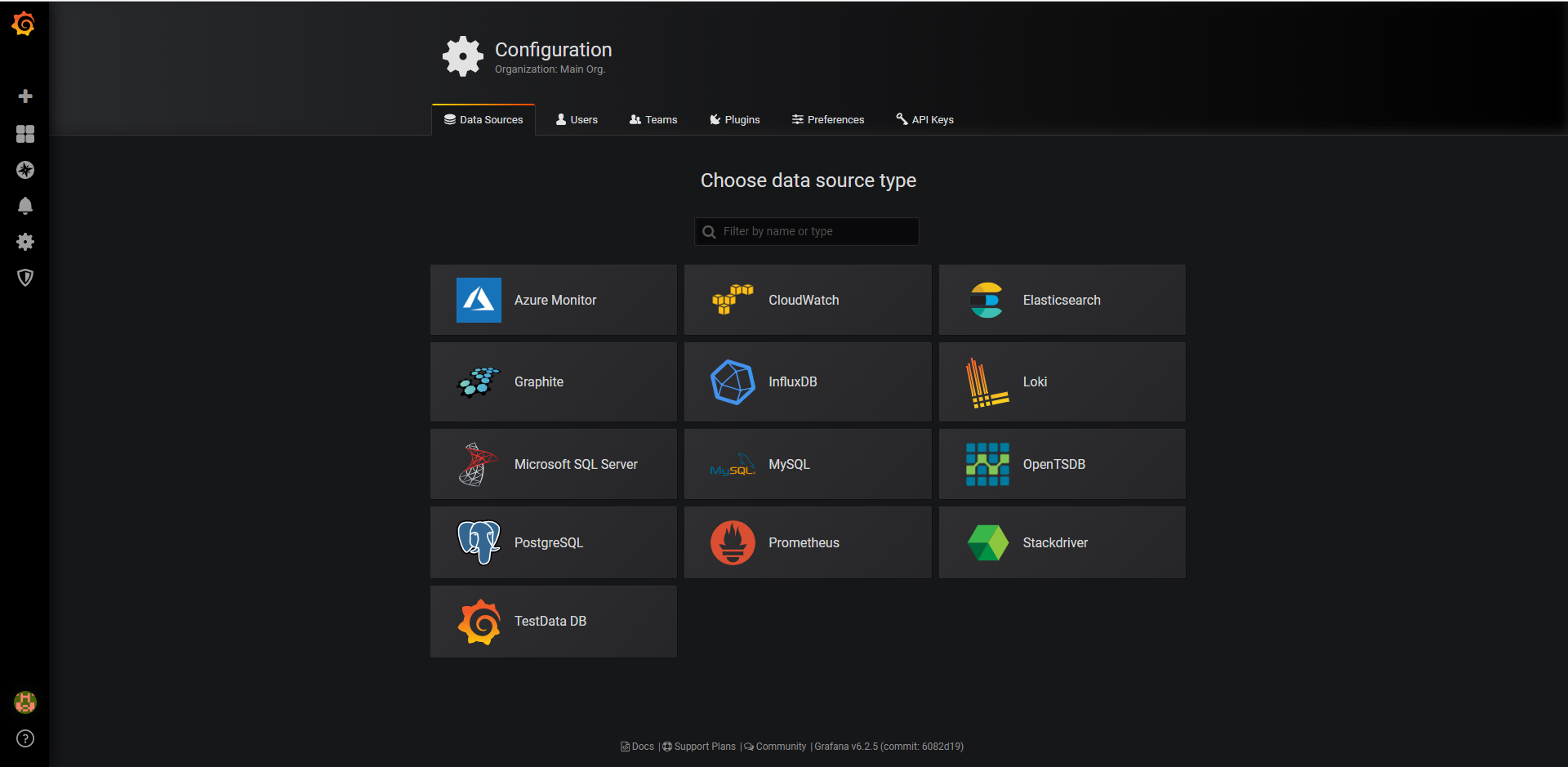
Task: Click the TestData DB Grafana logo icon
Action: (479, 622)
